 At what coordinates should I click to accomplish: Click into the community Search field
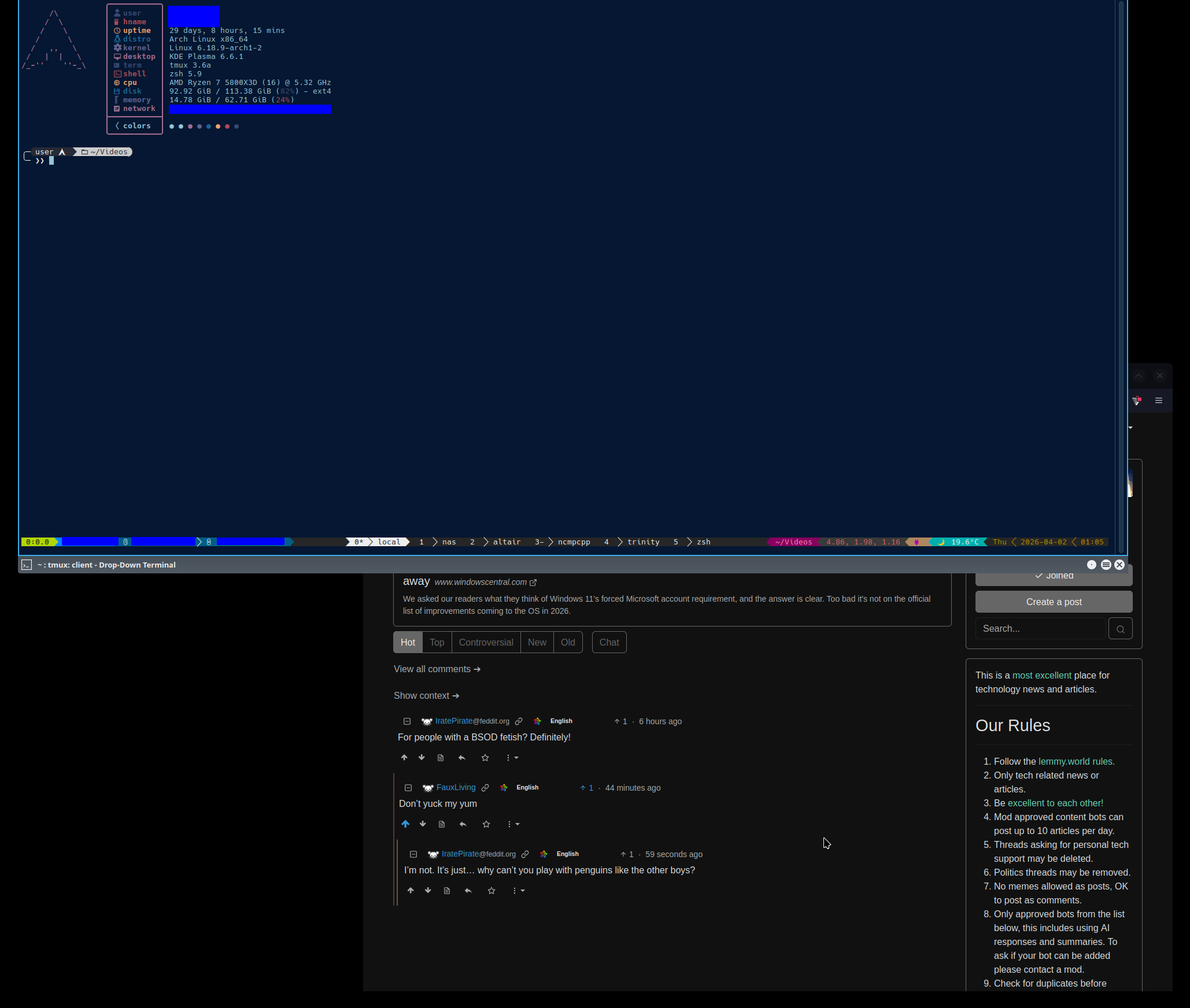[x=1040, y=629]
